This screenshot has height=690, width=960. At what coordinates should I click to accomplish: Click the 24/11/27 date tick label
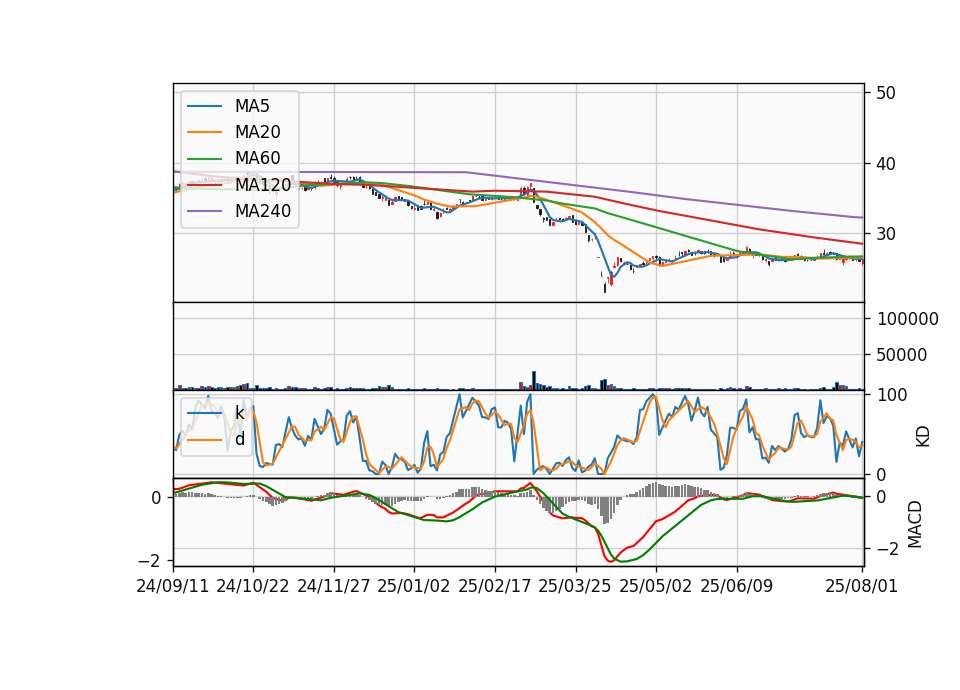pos(334,586)
